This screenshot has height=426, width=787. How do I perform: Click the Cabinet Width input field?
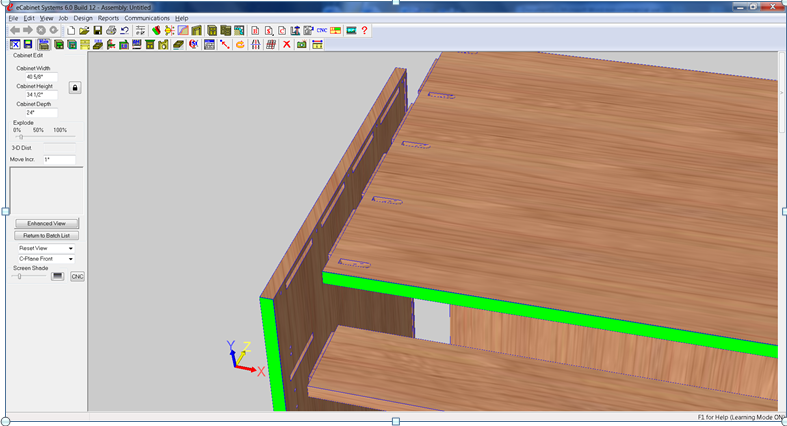(41, 77)
